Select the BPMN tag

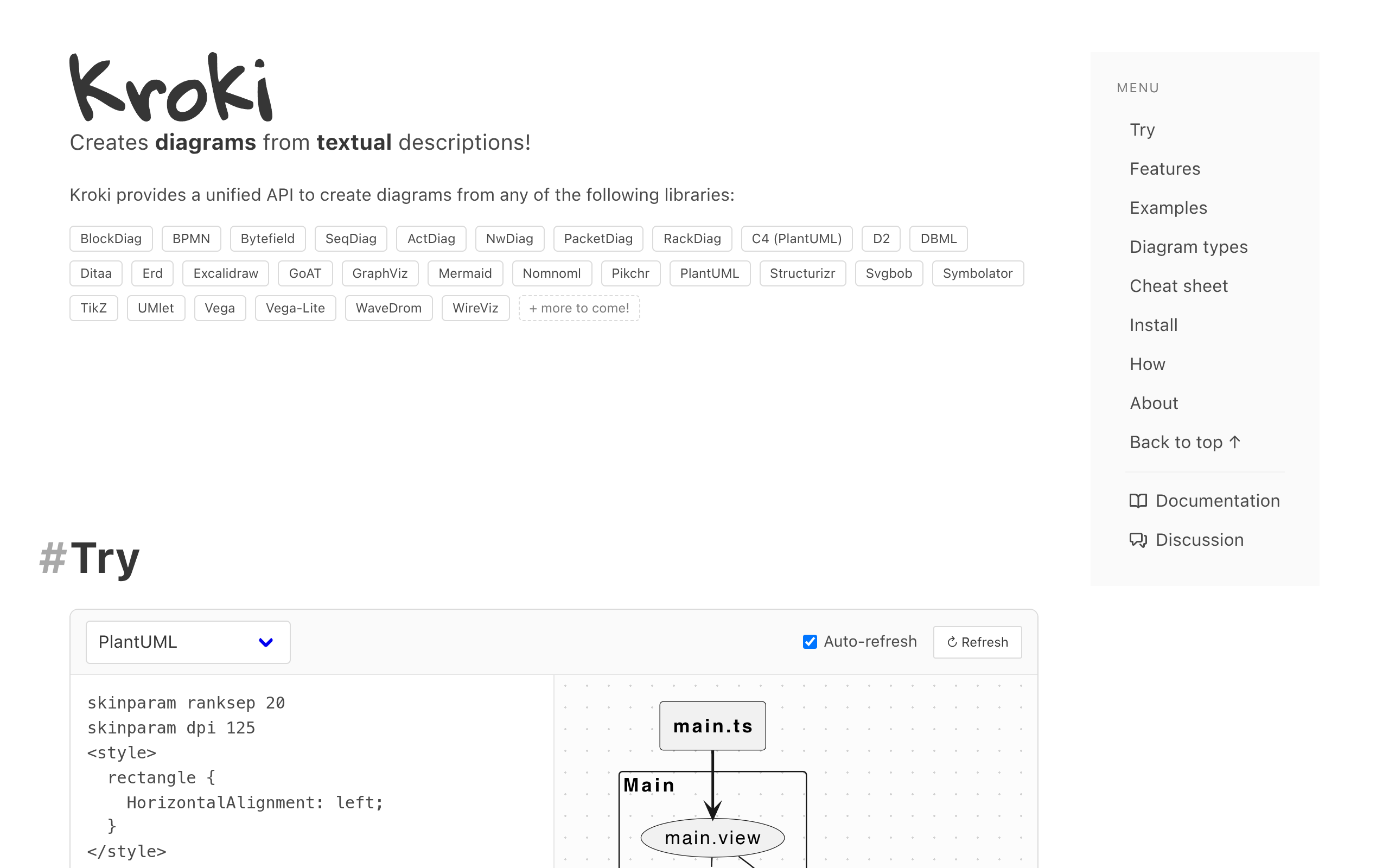(x=191, y=239)
